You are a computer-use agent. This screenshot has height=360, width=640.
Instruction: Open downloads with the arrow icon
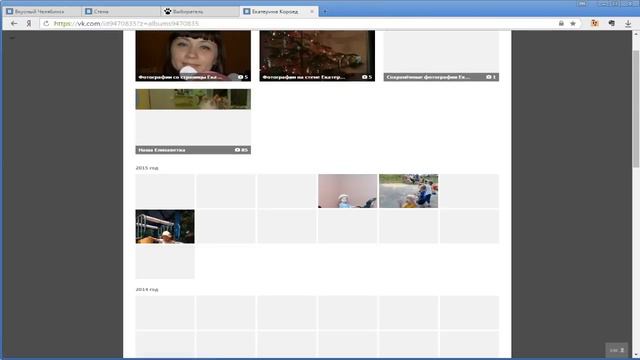point(628,24)
